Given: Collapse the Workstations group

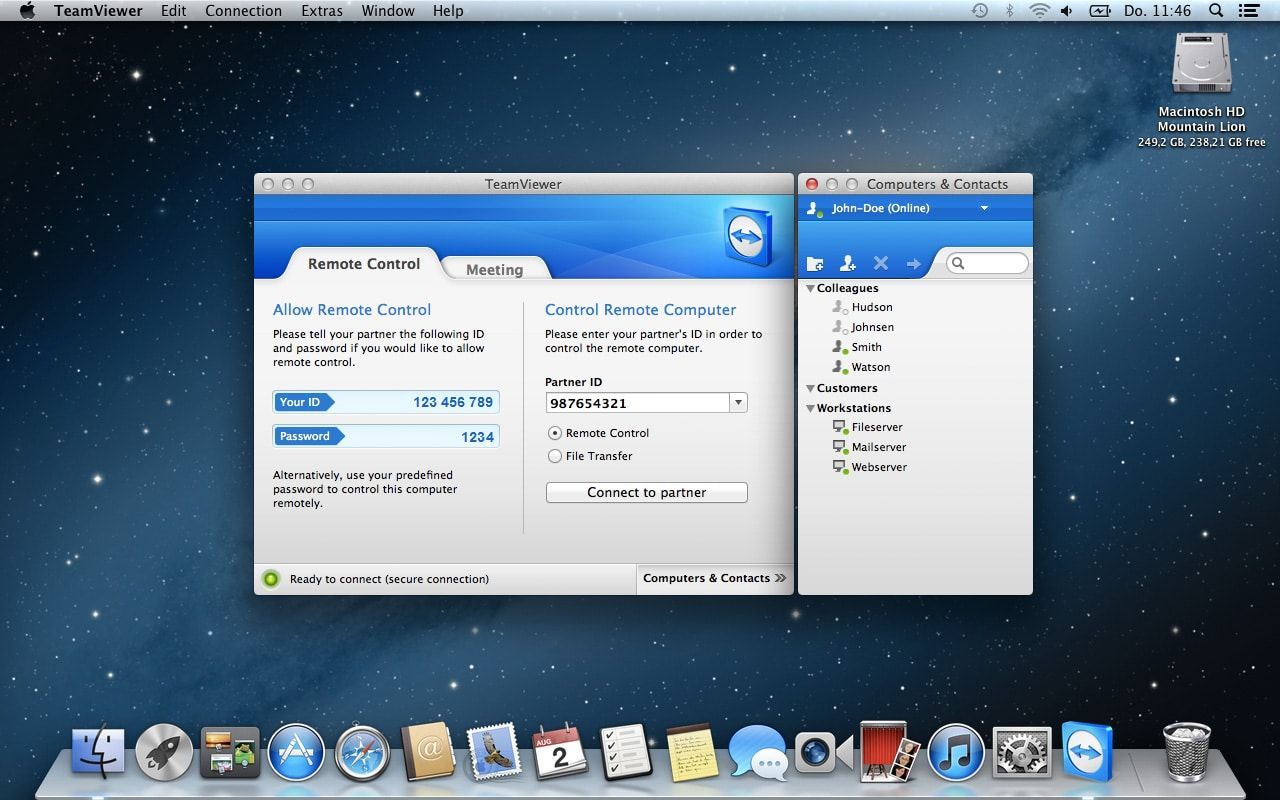Looking at the screenshot, I should 810,408.
